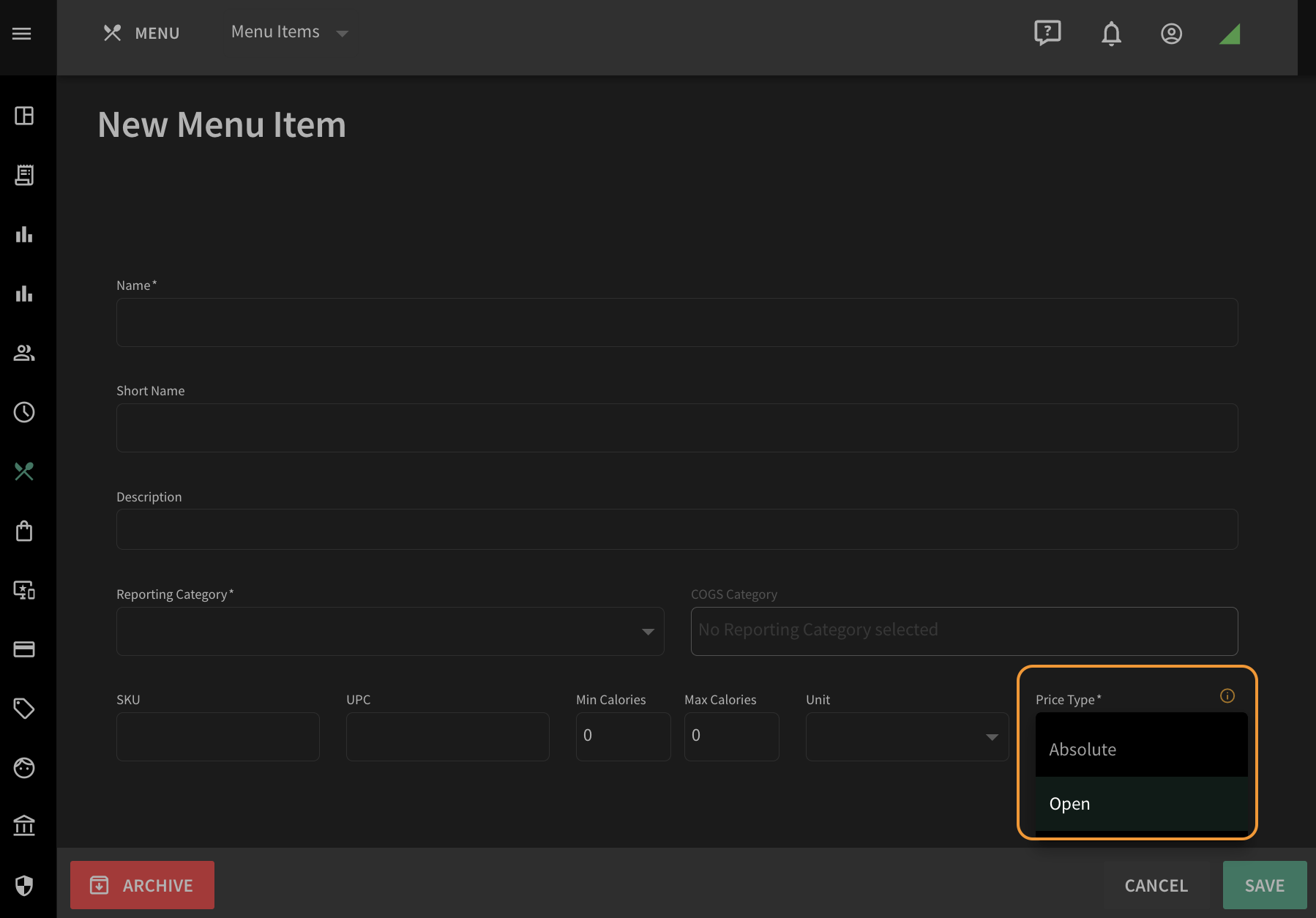Open the time clock sidebar icon
The width and height of the screenshot is (1316, 918).
pos(24,412)
